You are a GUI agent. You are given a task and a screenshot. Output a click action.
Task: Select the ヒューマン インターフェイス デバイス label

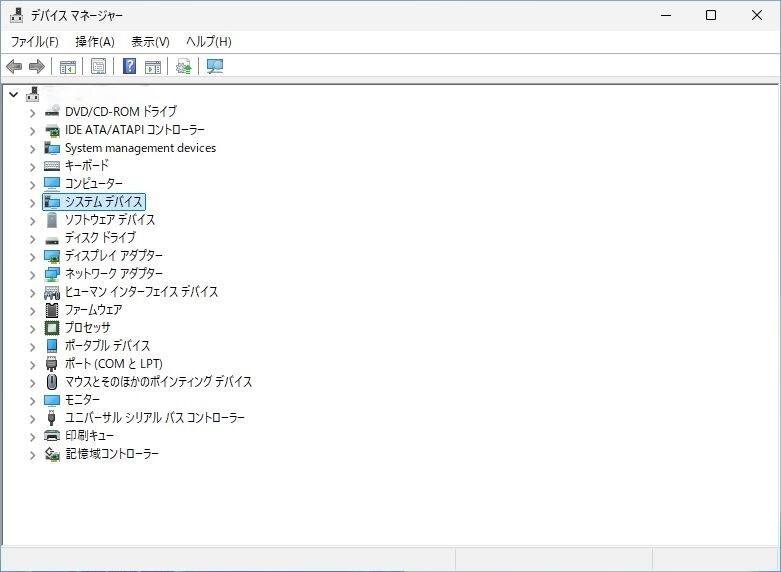pyautogui.click(x=141, y=292)
